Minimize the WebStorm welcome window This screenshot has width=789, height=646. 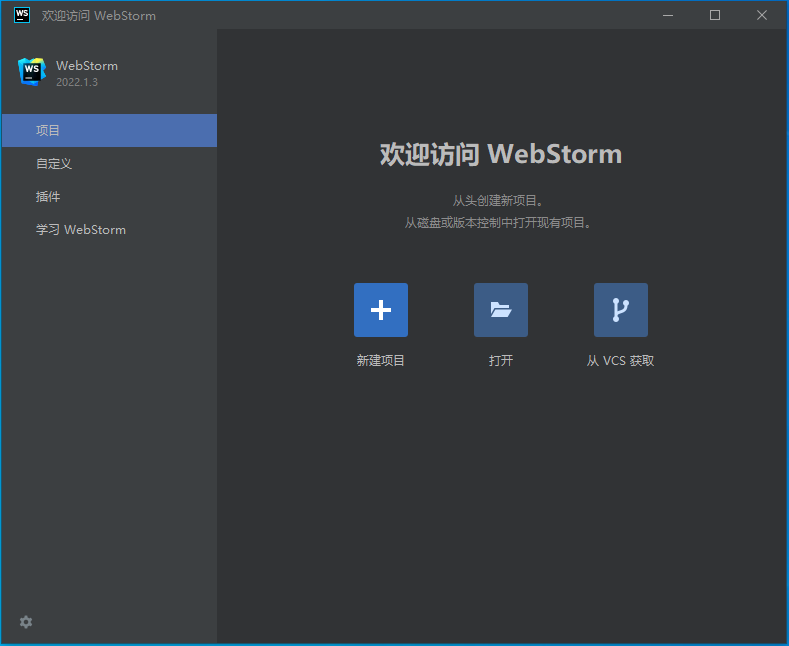pos(668,16)
